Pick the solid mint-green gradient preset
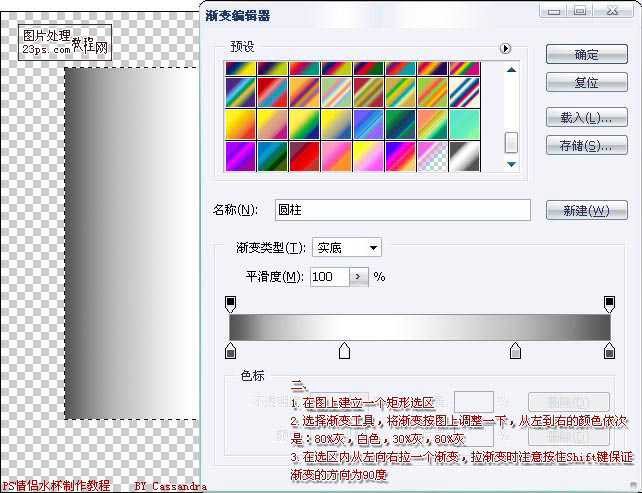Image resolution: width=642 pixels, height=493 pixels. 464,124
